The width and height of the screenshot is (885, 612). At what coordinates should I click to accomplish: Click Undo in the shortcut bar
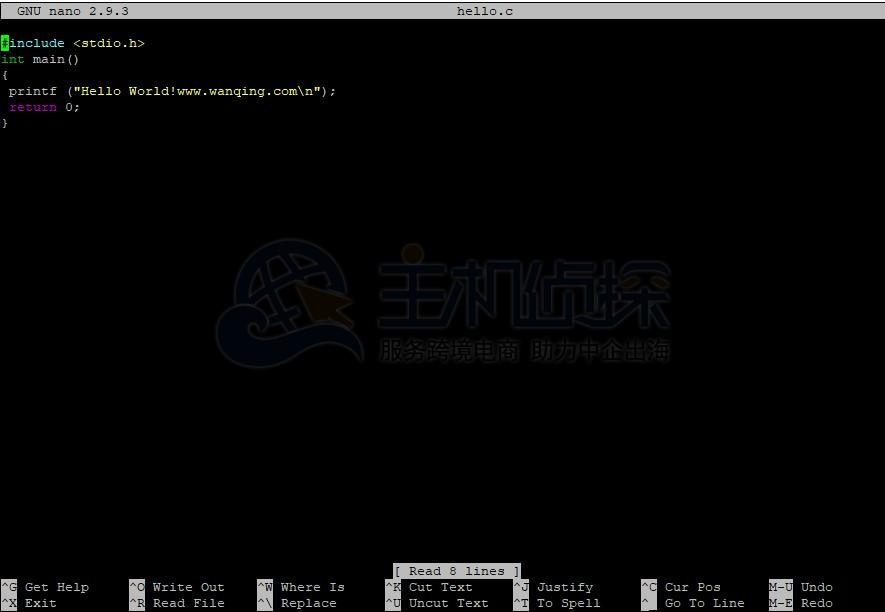[x=816, y=587]
